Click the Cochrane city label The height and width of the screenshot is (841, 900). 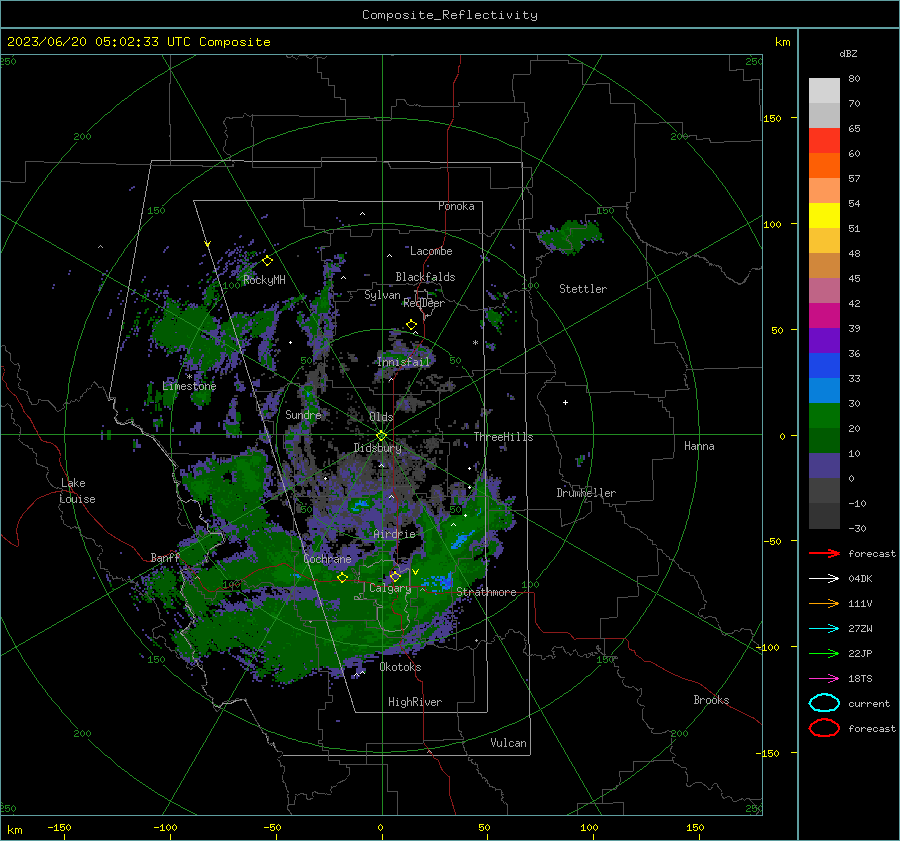tap(327, 559)
